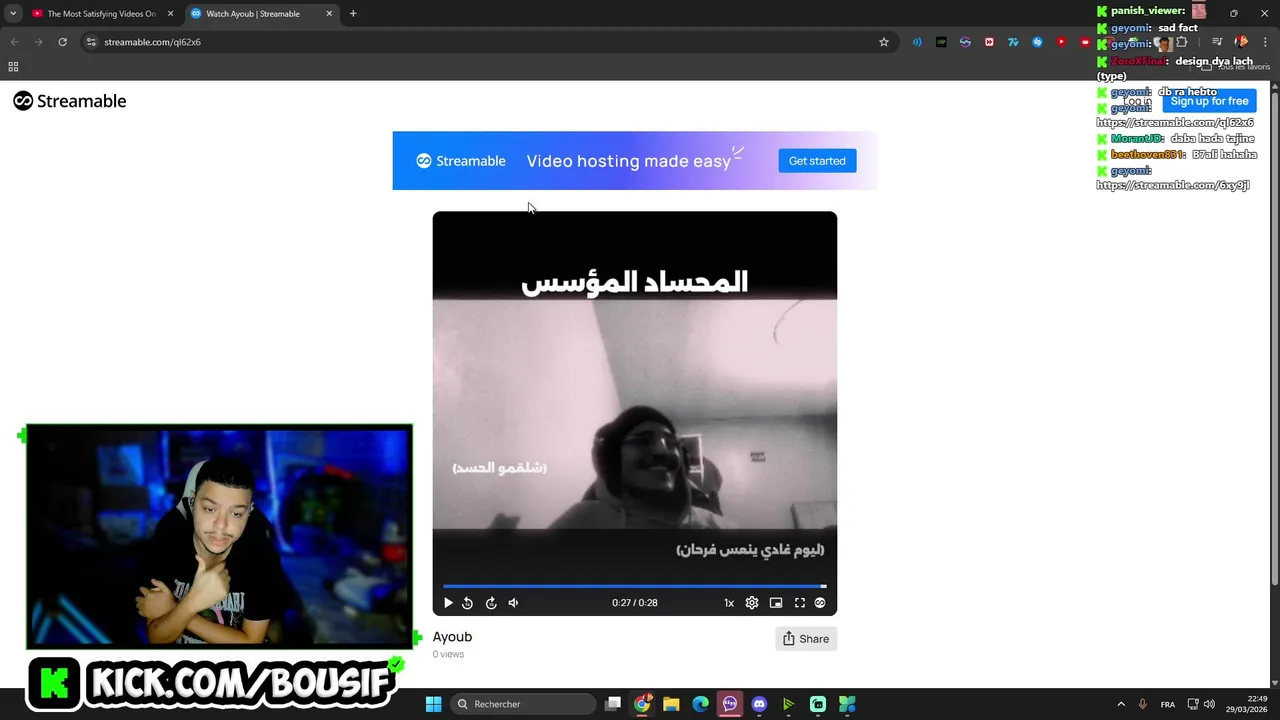Image resolution: width=1280 pixels, height=720 pixels.
Task: Open the Windows Start menu
Action: click(433, 704)
